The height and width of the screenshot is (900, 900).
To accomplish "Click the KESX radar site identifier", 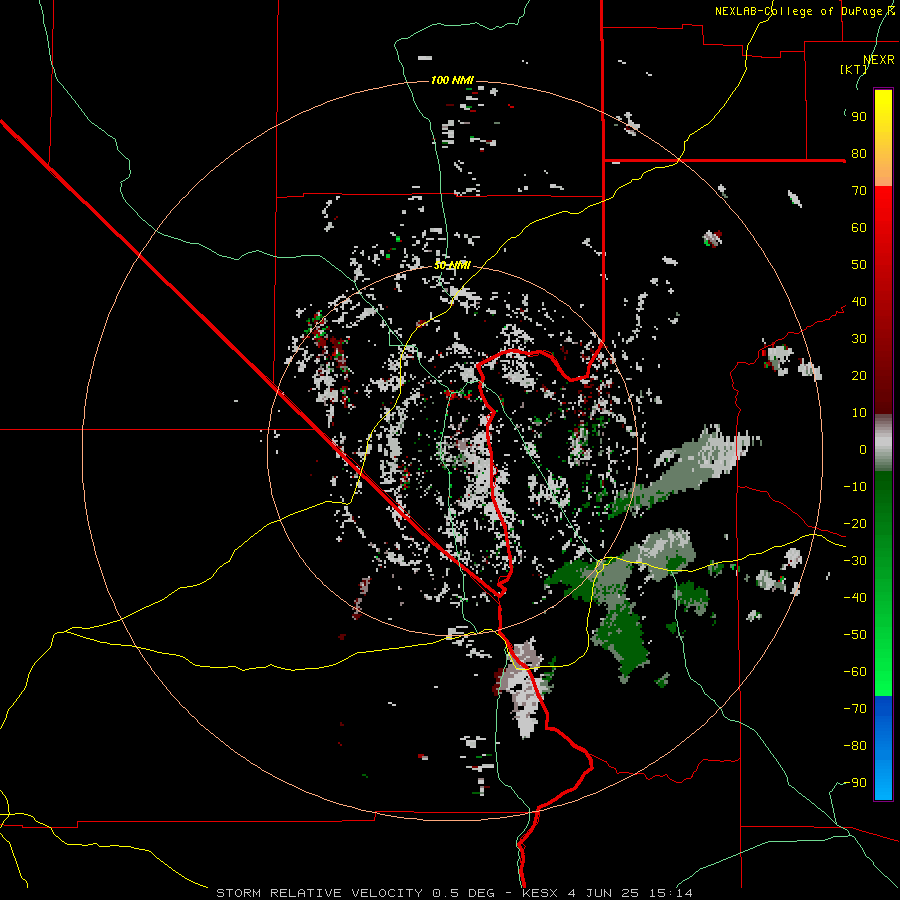I will click(x=541, y=893).
